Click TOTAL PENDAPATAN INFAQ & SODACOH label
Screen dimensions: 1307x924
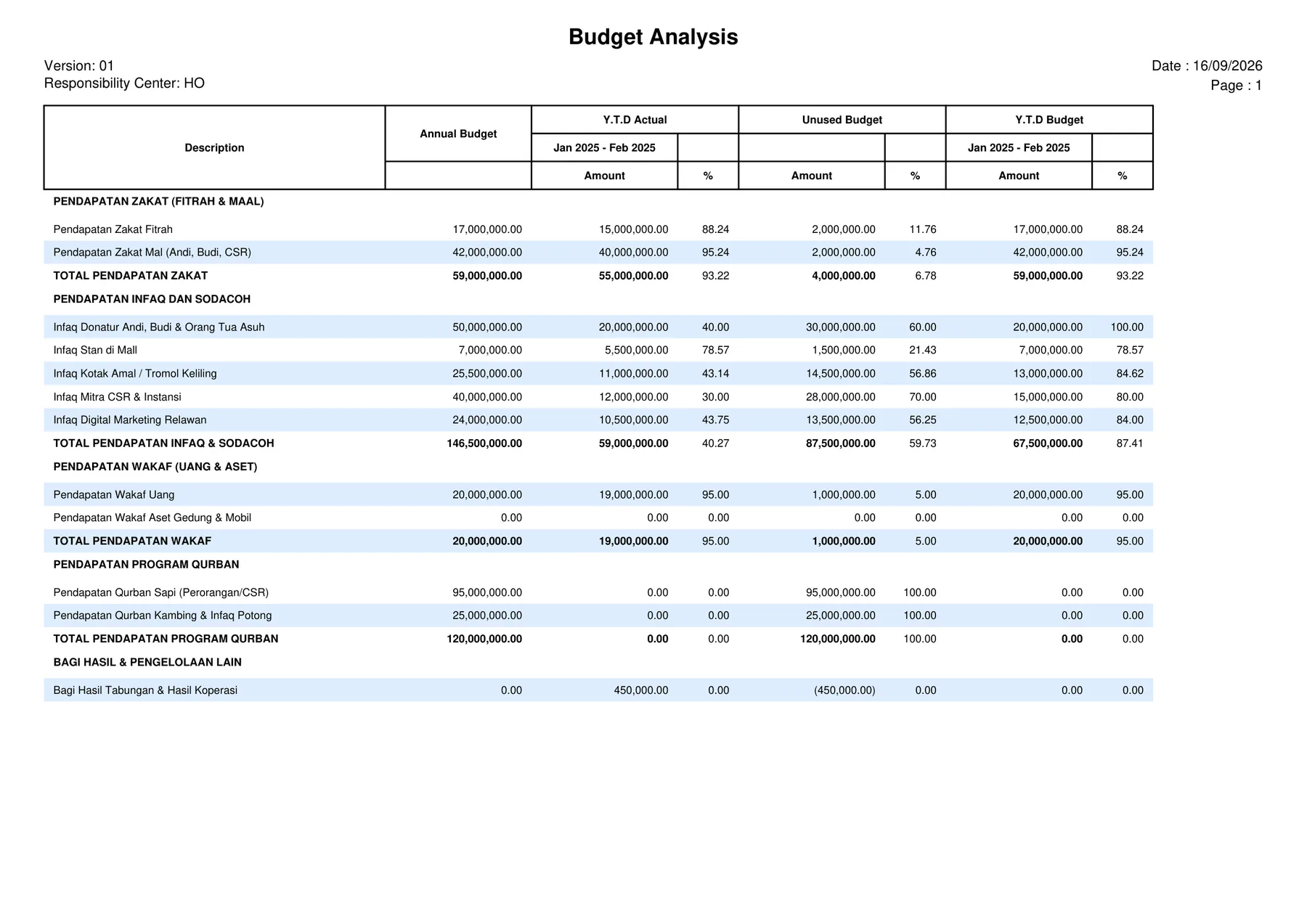(163, 443)
